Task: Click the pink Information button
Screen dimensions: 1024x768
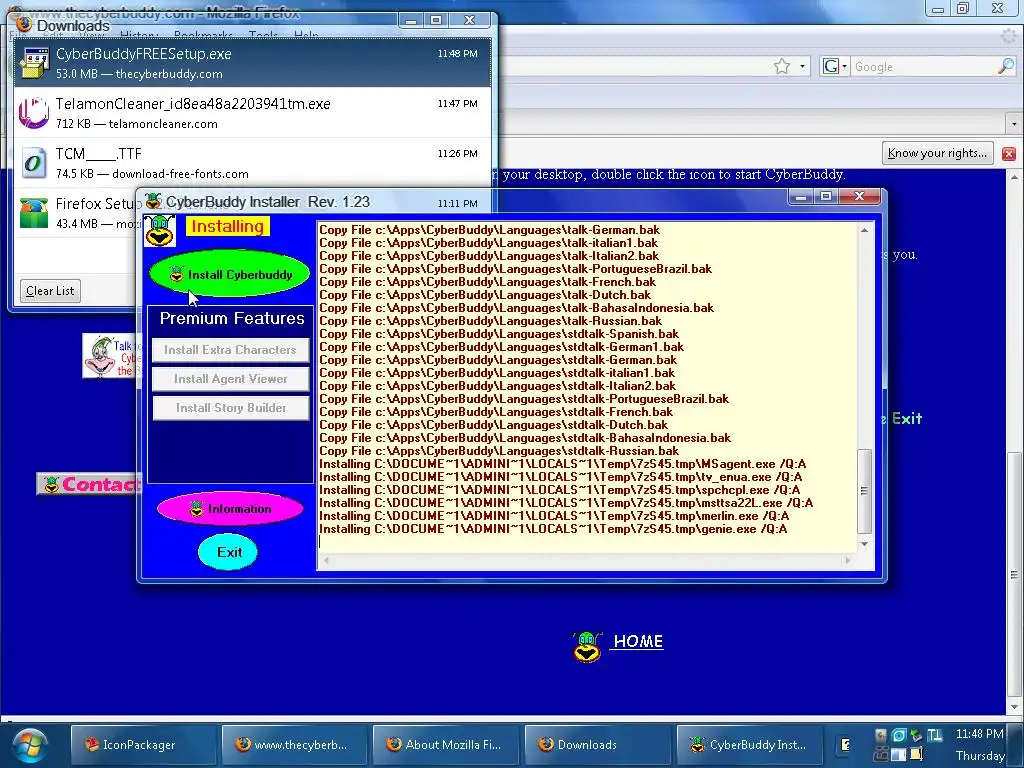Action: pyautogui.click(x=230, y=509)
